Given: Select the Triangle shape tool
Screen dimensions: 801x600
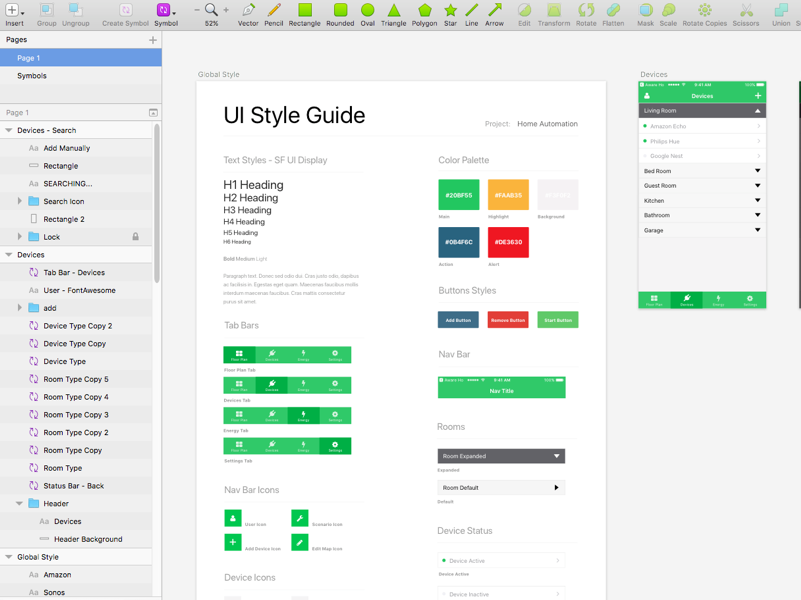Looking at the screenshot, I should [393, 10].
